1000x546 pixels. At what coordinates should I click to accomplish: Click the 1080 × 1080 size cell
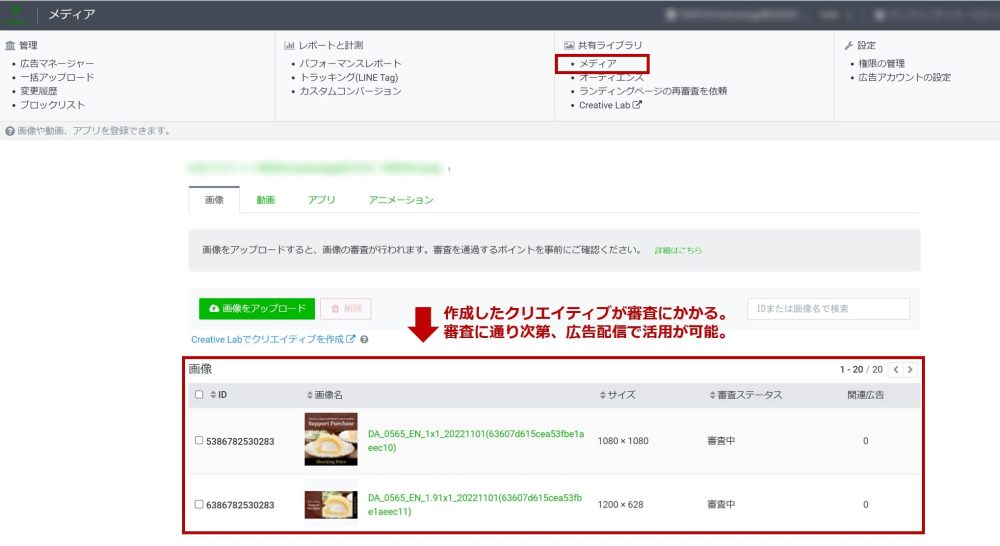point(623,441)
